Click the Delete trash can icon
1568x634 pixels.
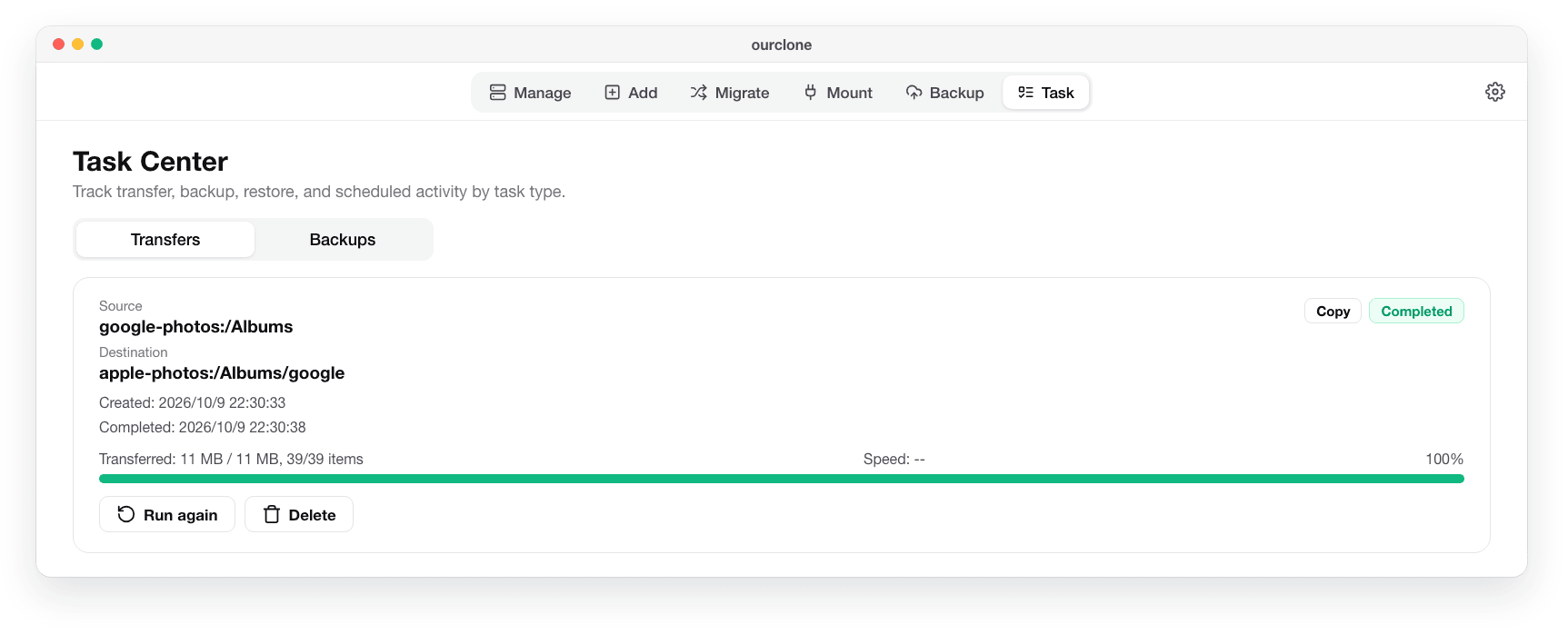pos(272,515)
